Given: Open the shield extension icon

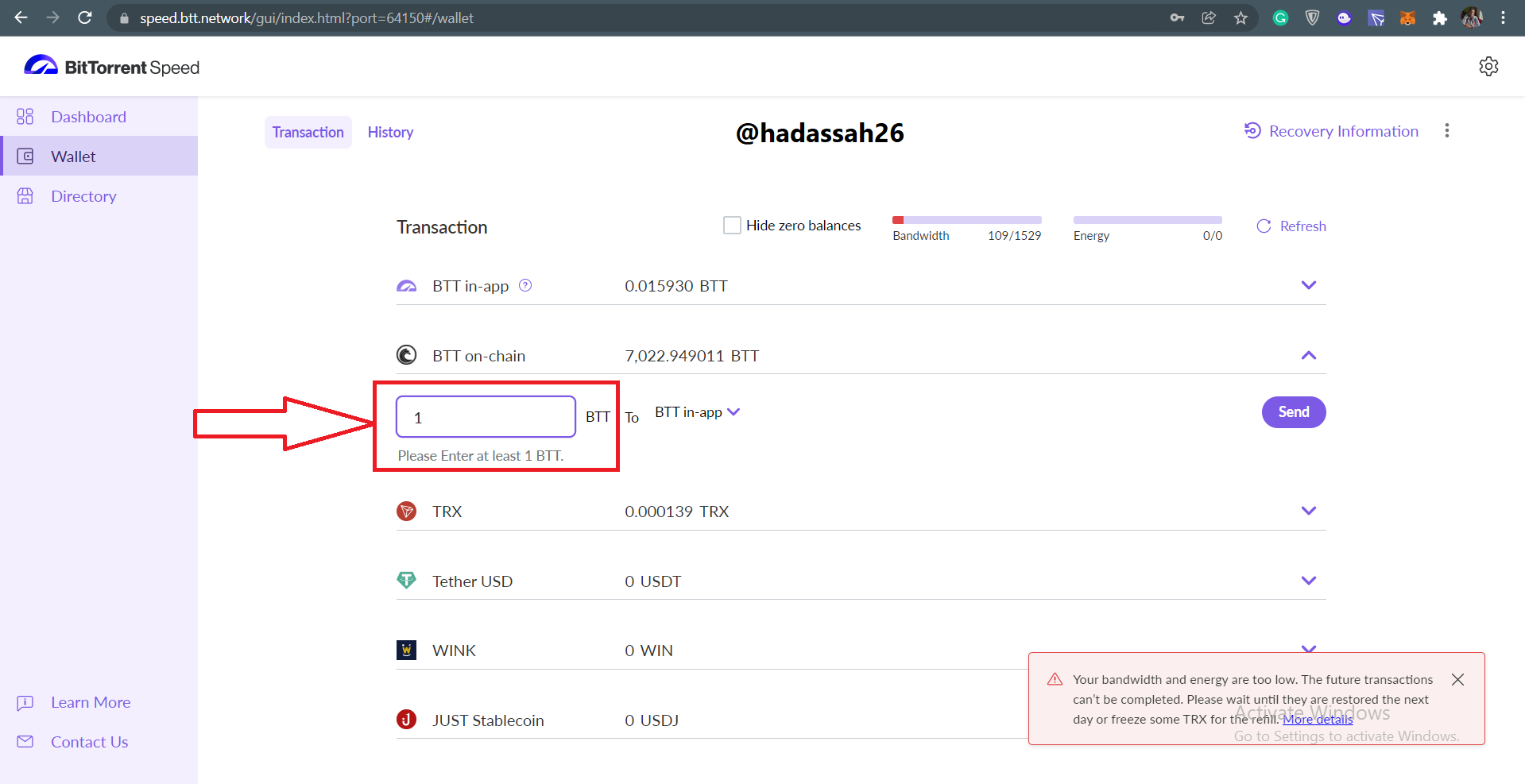Looking at the screenshot, I should [x=1312, y=17].
